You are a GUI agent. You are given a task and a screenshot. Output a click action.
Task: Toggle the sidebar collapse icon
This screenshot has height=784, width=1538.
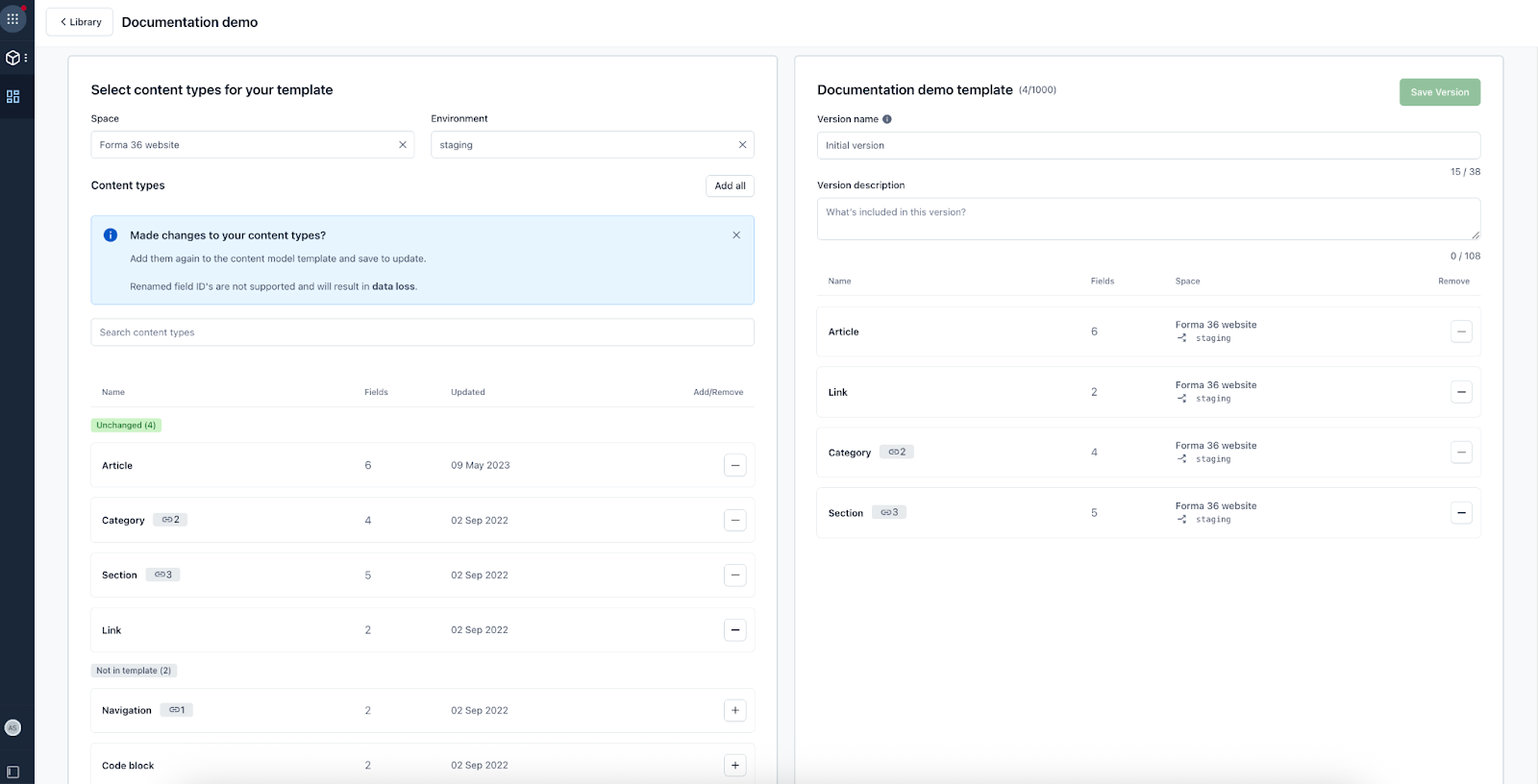coord(12,772)
